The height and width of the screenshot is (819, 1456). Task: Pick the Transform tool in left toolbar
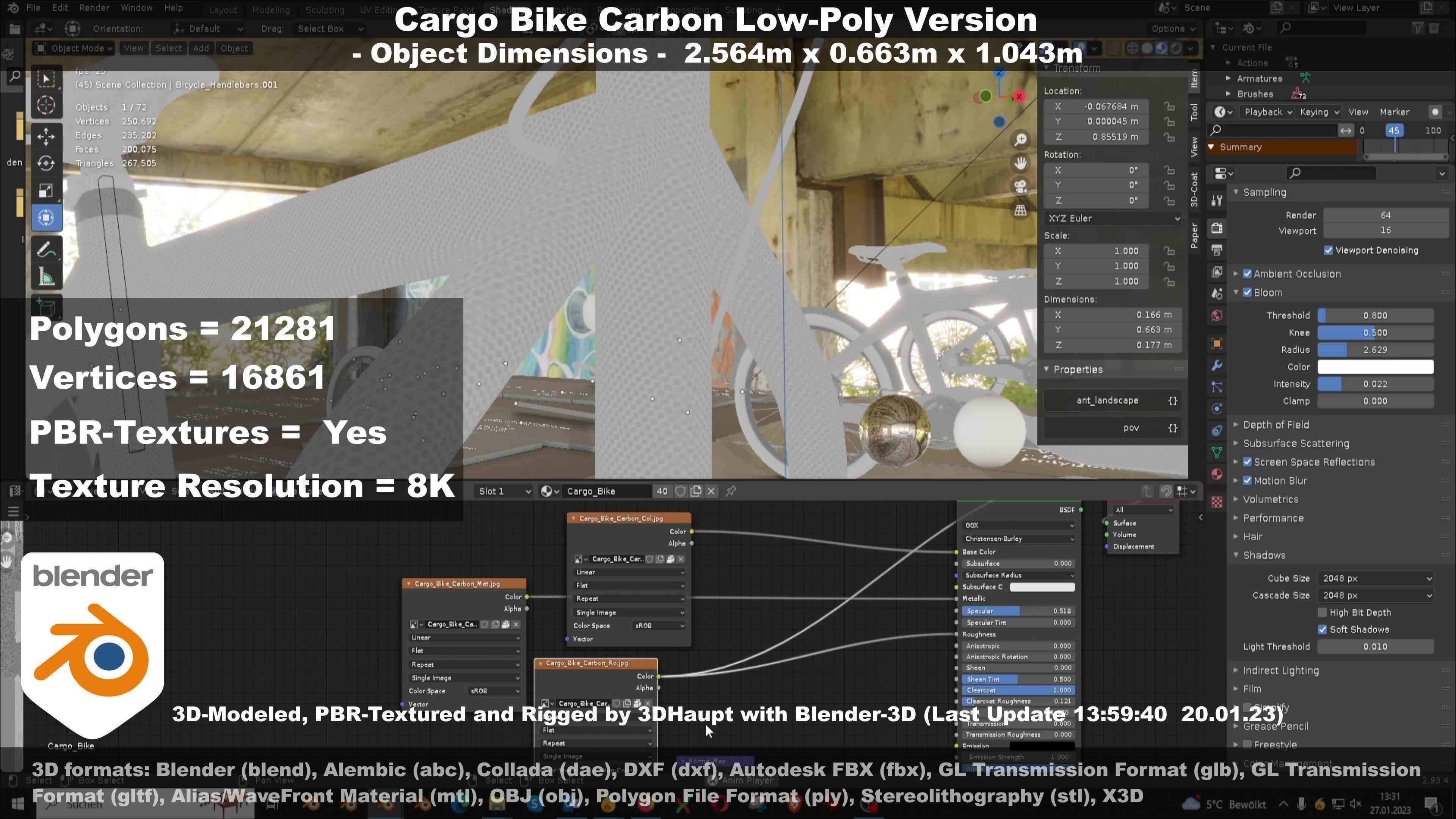pyautogui.click(x=46, y=218)
